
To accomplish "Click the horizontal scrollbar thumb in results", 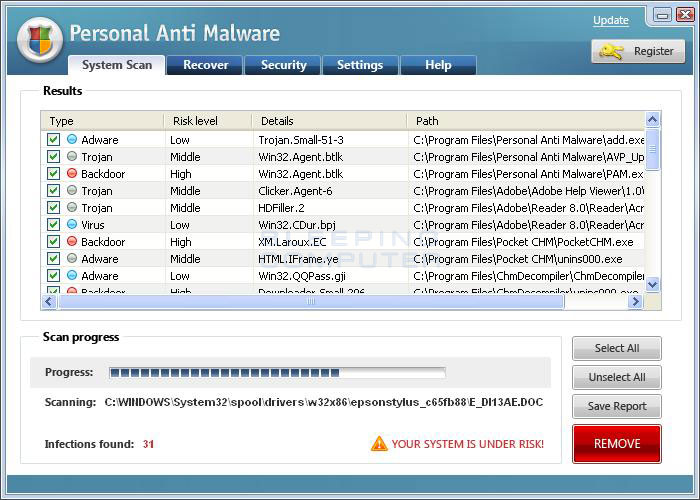I will click(x=311, y=302).
